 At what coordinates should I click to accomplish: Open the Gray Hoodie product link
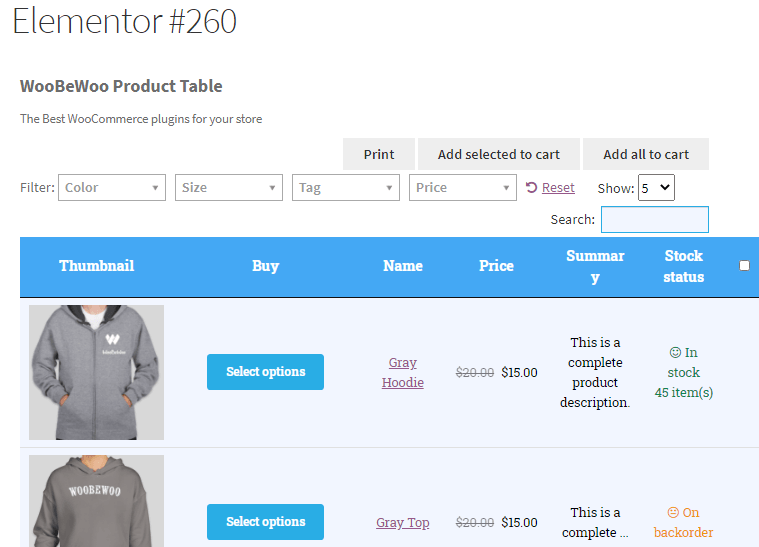403,372
